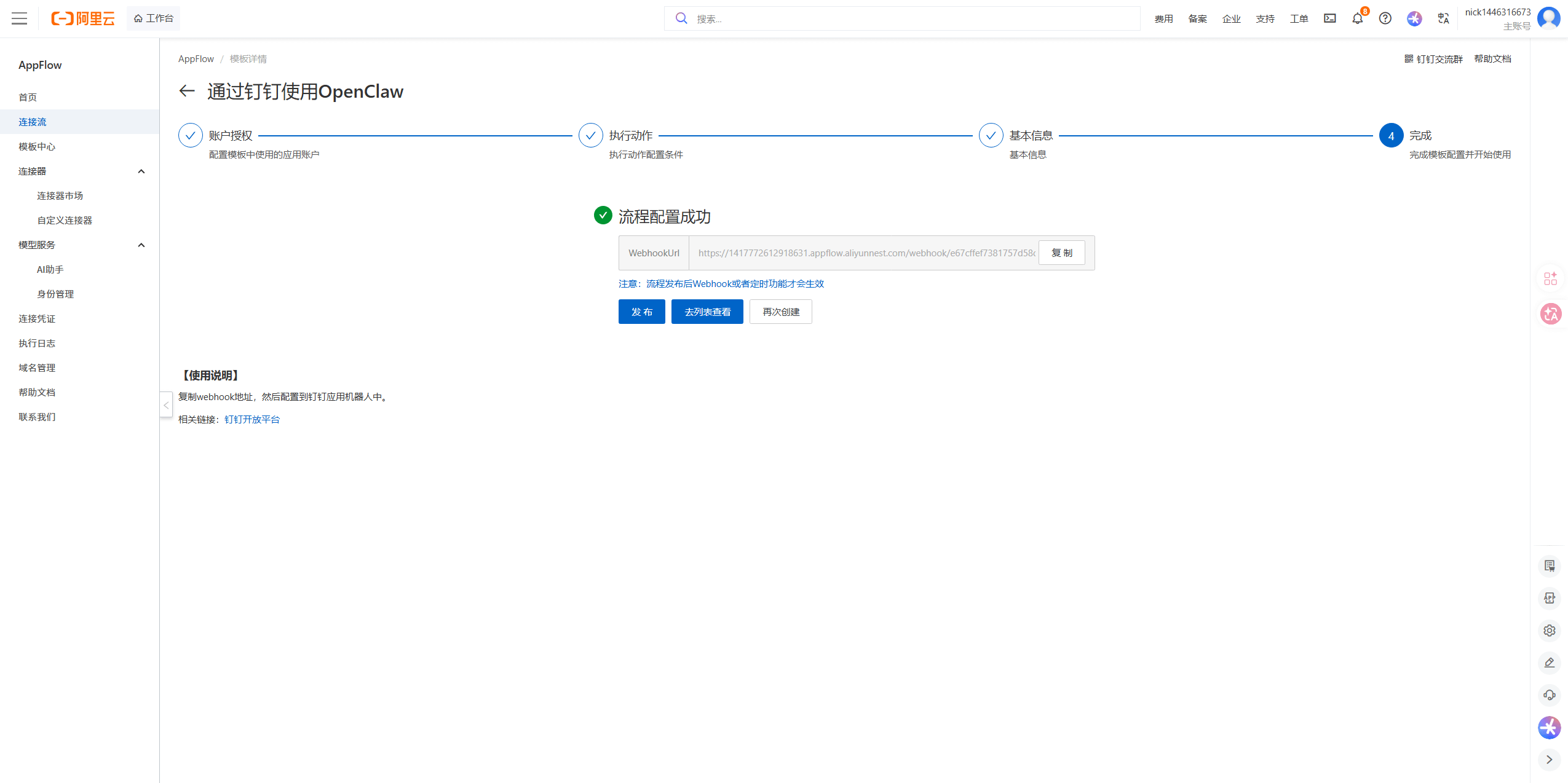Click the back arrow beside the title
The height and width of the screenshot is (783, 1568).
pos(187,91)
